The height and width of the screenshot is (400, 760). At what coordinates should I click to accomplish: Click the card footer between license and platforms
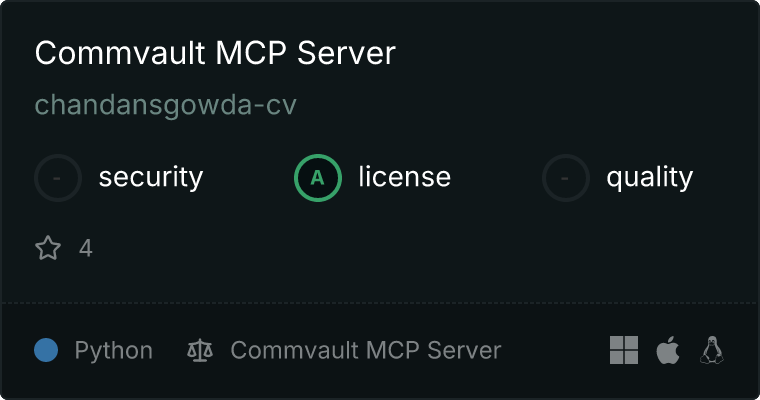pyautogui.click(x=555, y=350)
